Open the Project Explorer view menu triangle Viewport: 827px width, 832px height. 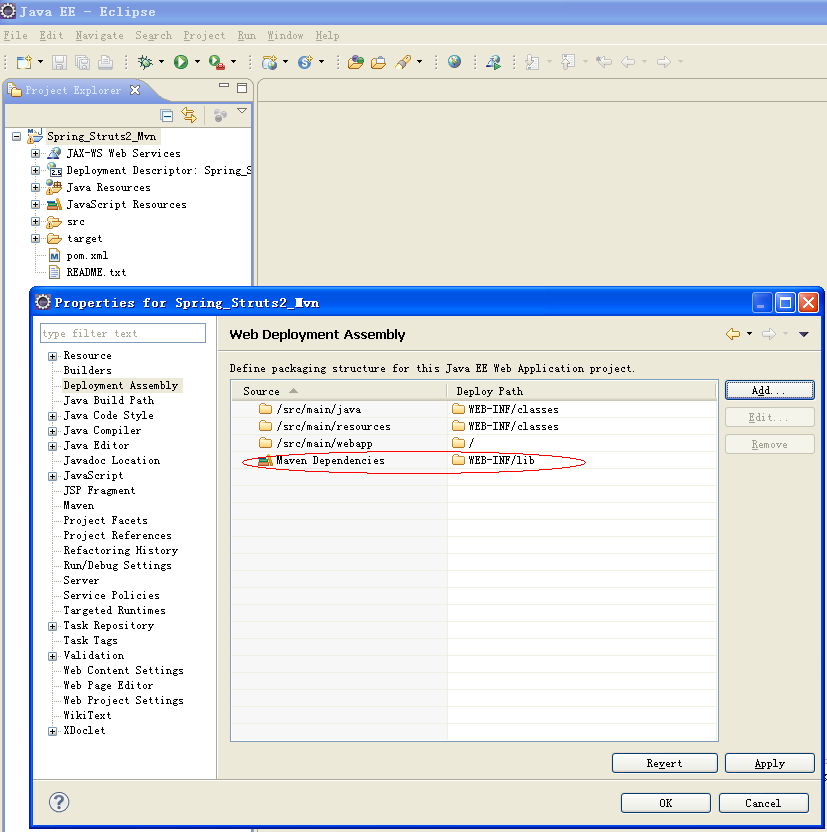pos(242,110)
